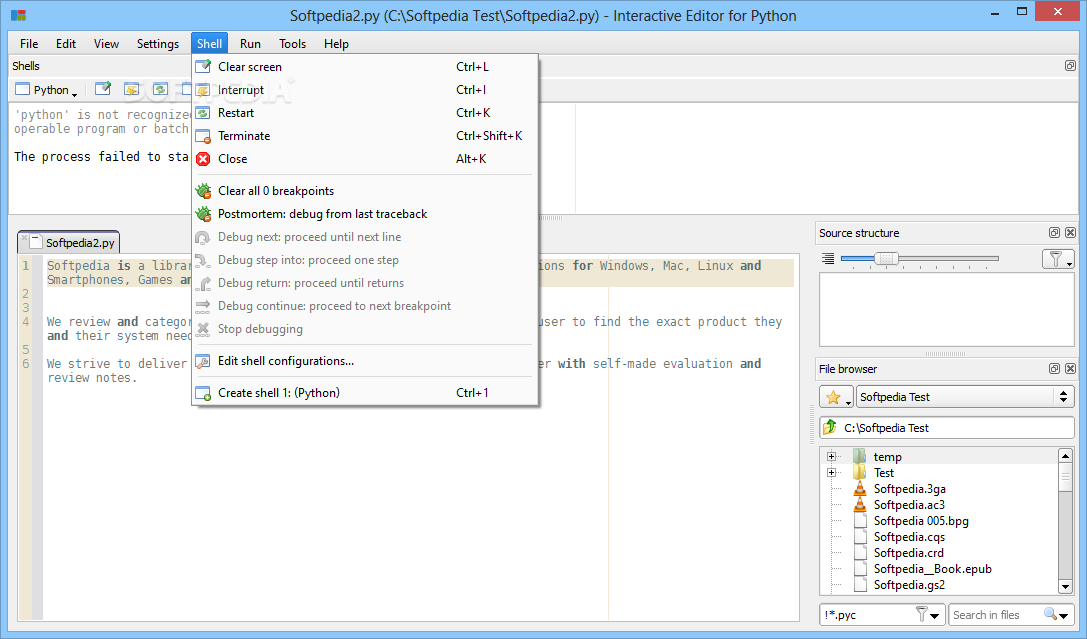Close the Softpedia2.py tab with its x
The height and width of the screenshot is (639, 1087).
coord(24,238)
